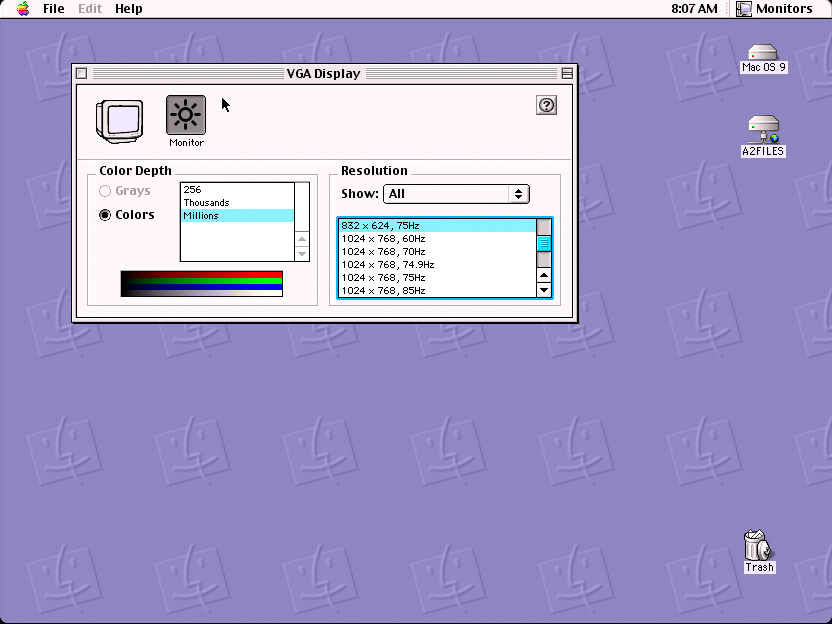
Task: Open the File menu
Action: [54, 8]
